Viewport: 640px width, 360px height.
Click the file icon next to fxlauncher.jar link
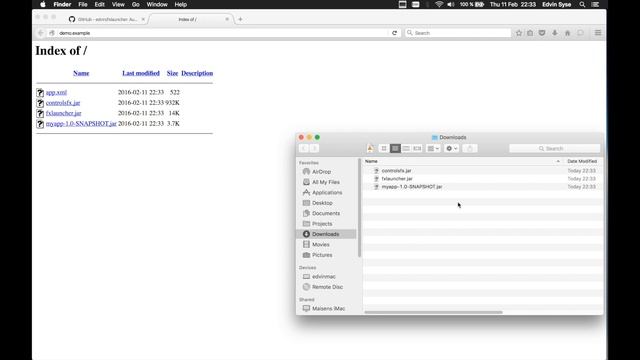point(40,113)
